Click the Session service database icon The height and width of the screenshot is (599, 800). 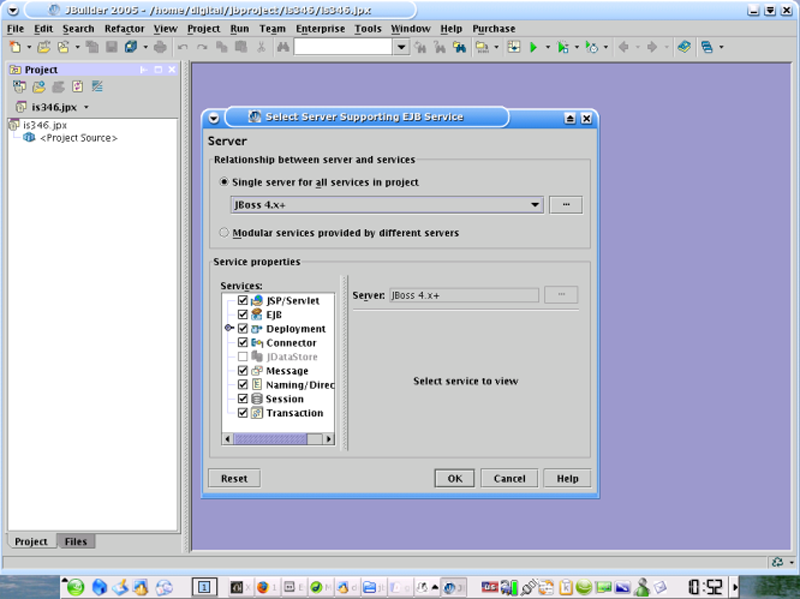point(257,398)
